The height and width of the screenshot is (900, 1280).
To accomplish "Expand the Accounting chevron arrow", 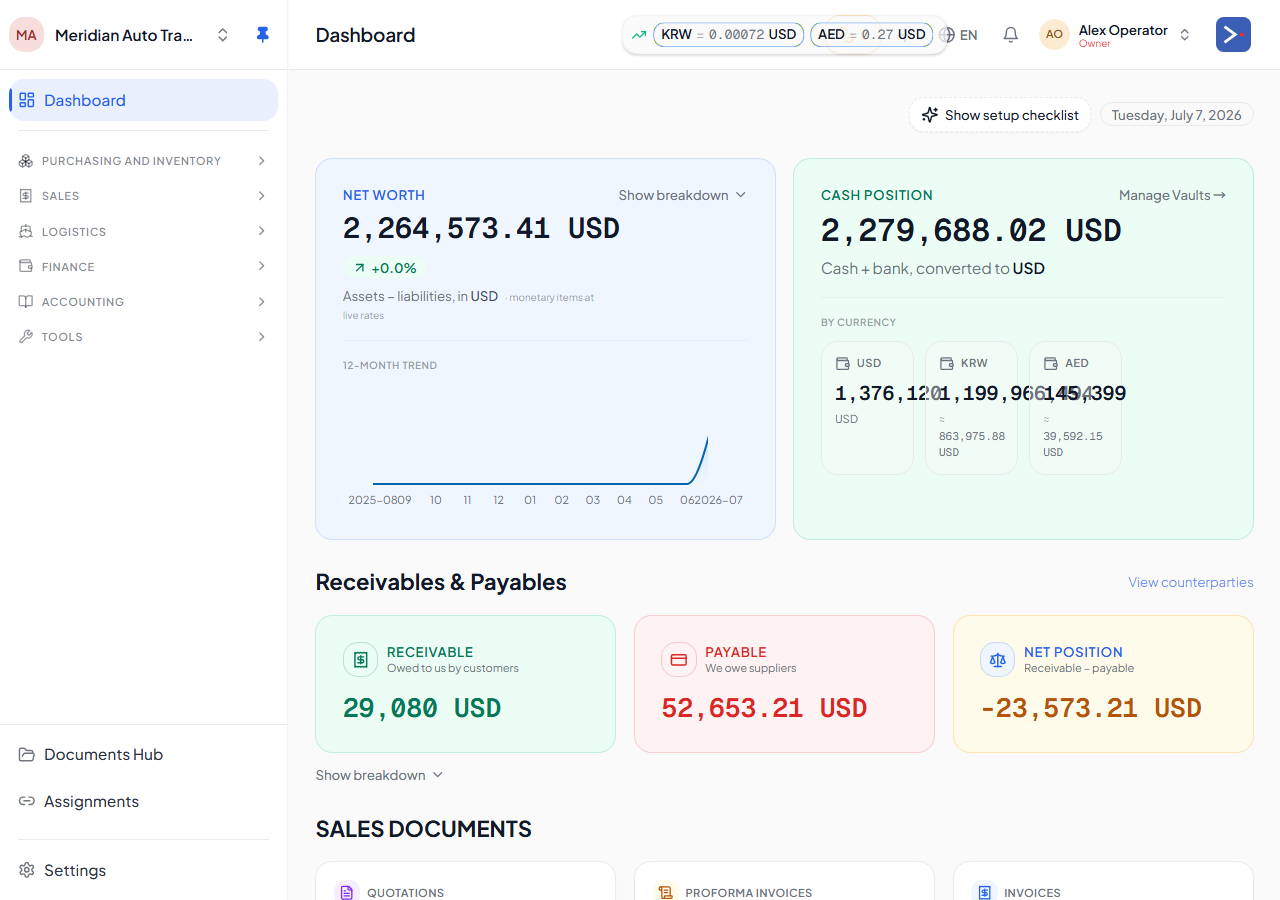I will coord(261,301).
